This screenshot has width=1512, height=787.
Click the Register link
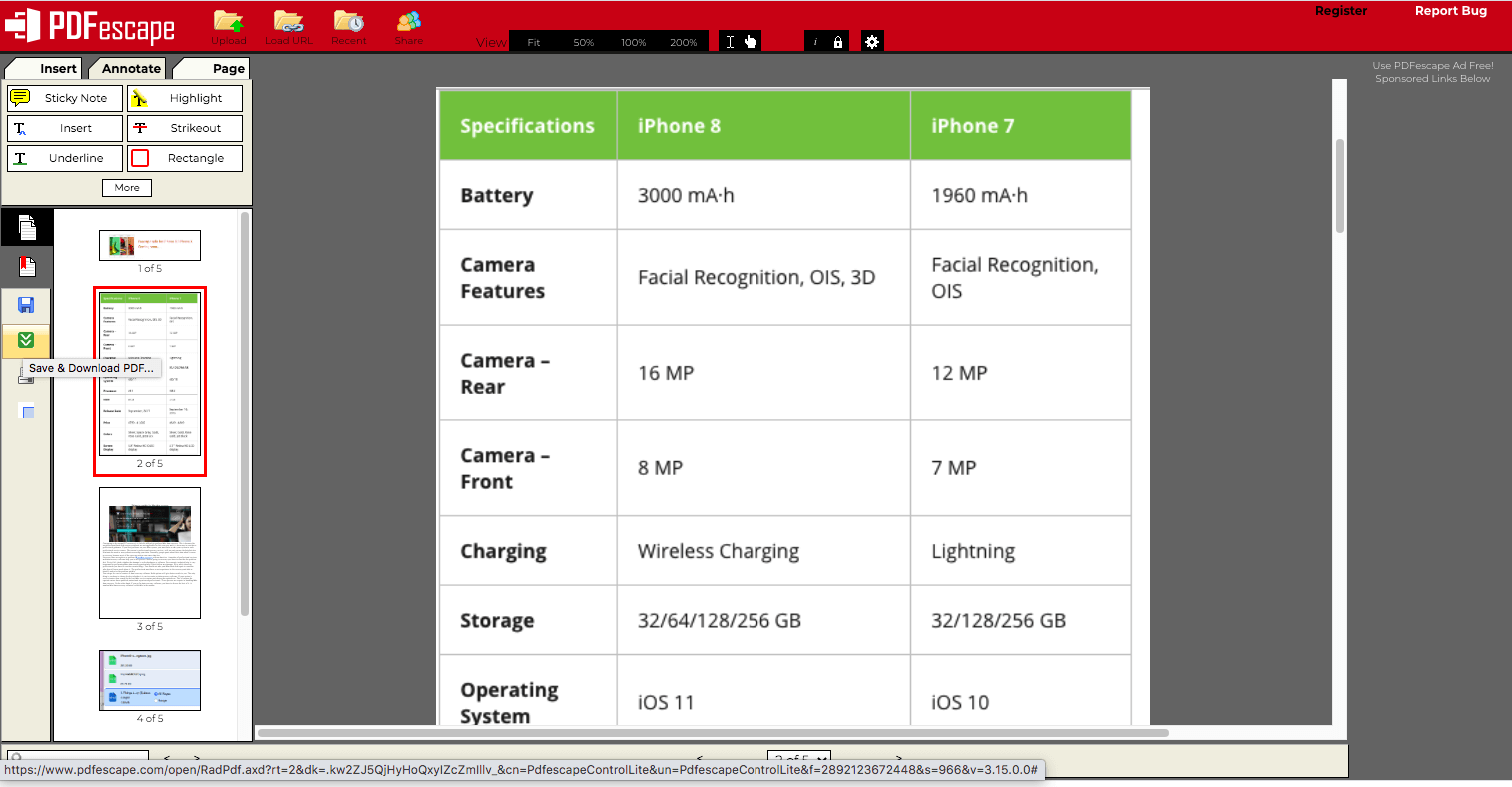click(1341, 11)
